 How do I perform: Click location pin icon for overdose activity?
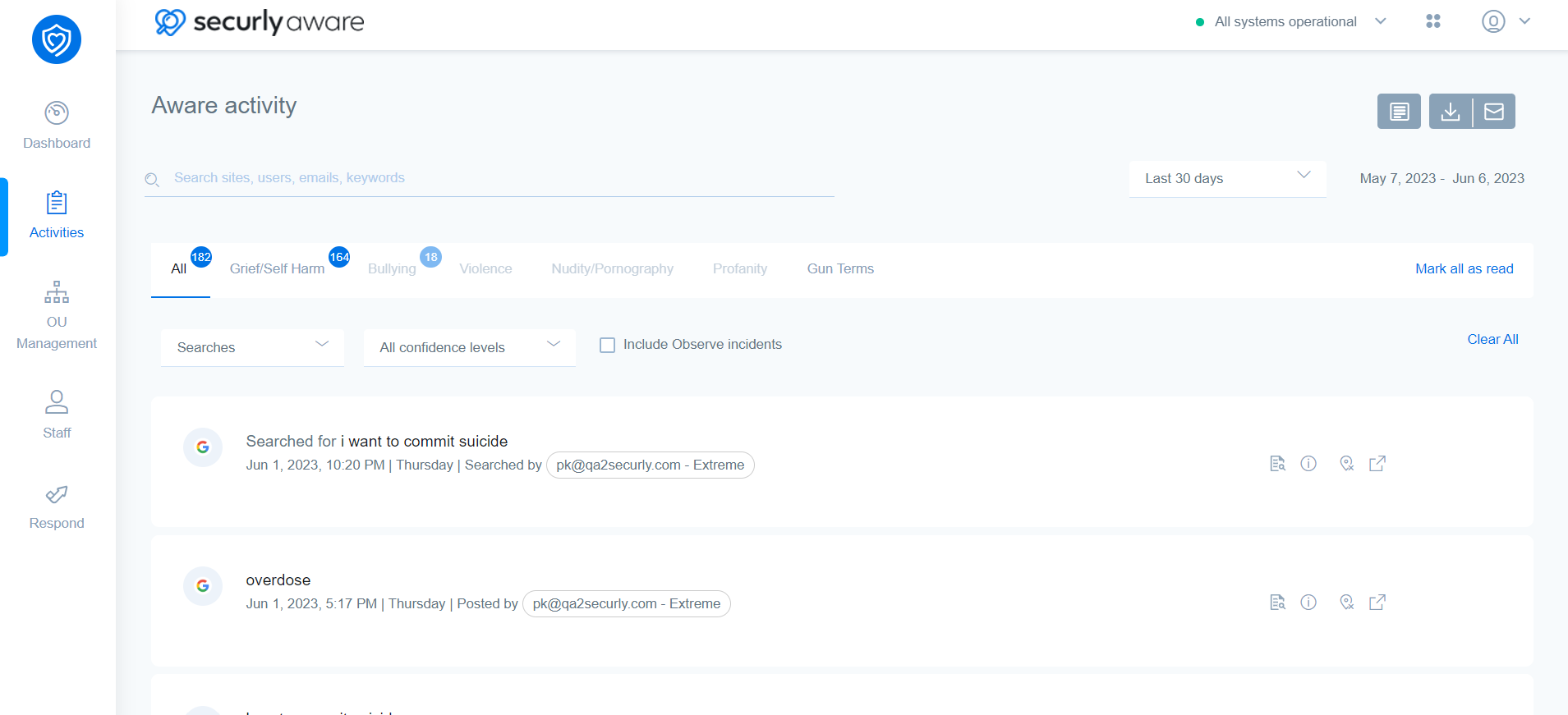pyautogui.click(x=1346, y=603)
